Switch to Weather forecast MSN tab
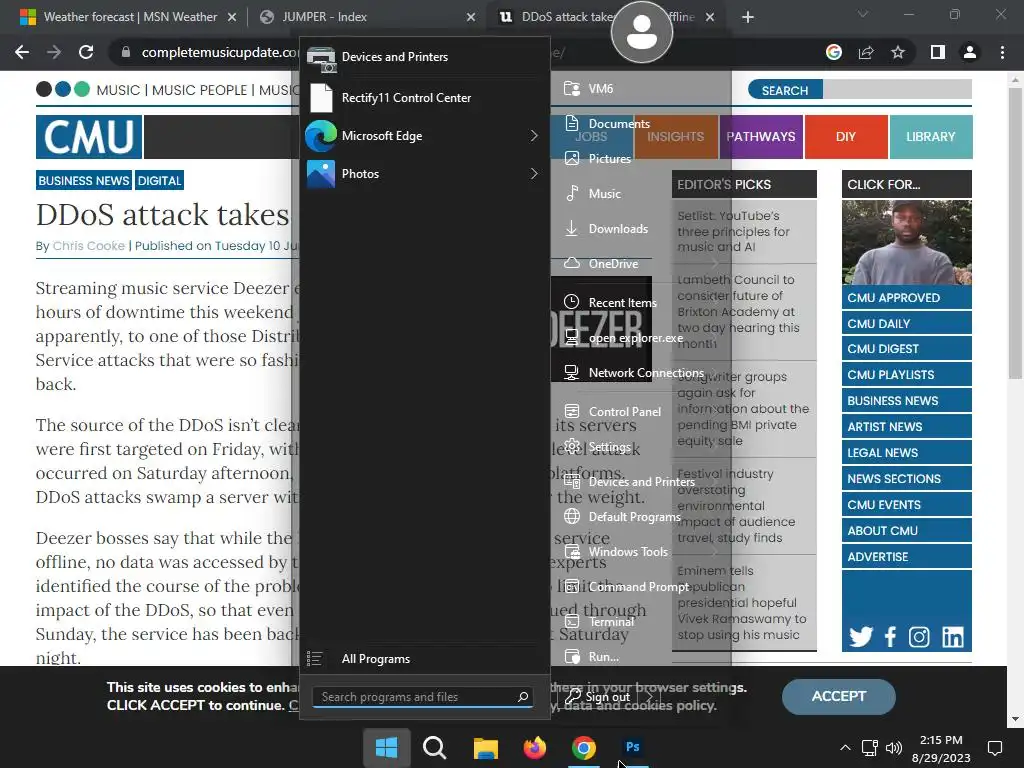This screenshot has height=768, width=1024. (x=130, y=17)
